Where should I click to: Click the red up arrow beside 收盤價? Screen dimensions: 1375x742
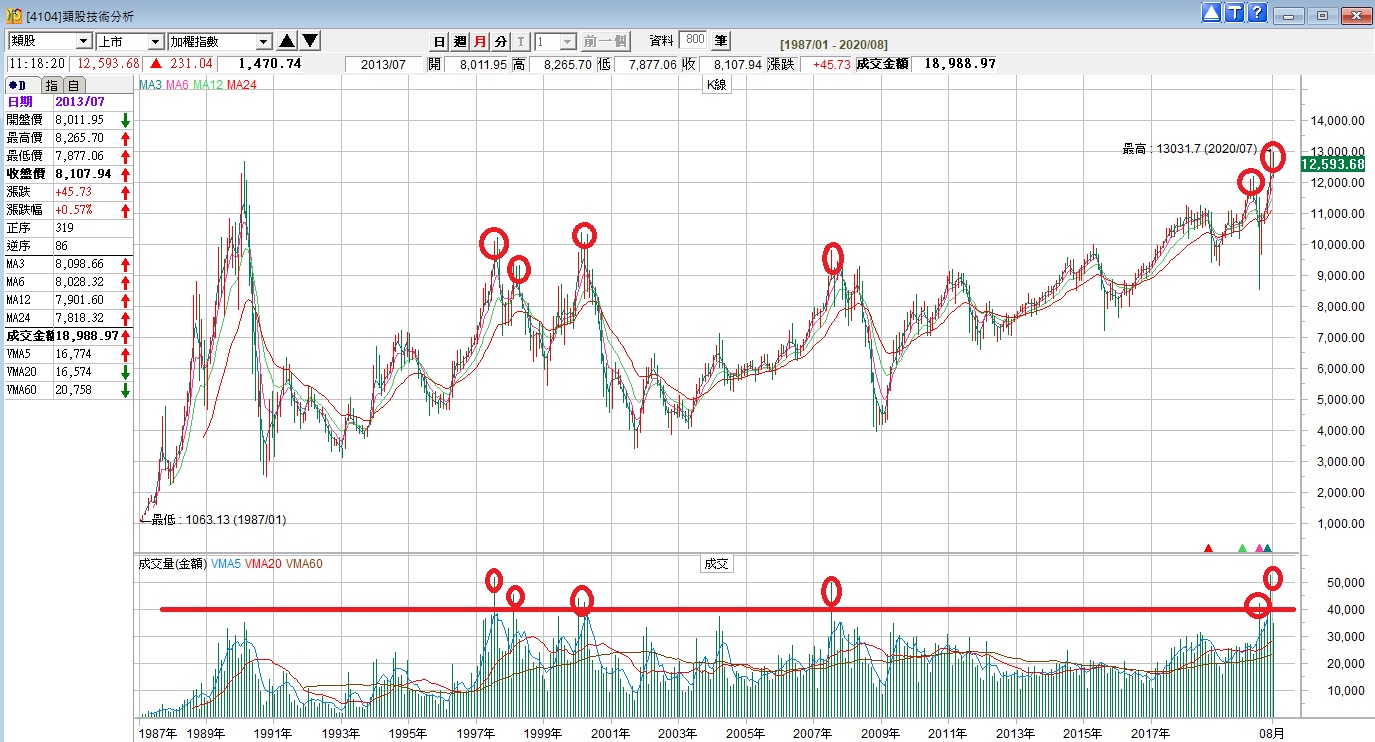click(125, 174)
